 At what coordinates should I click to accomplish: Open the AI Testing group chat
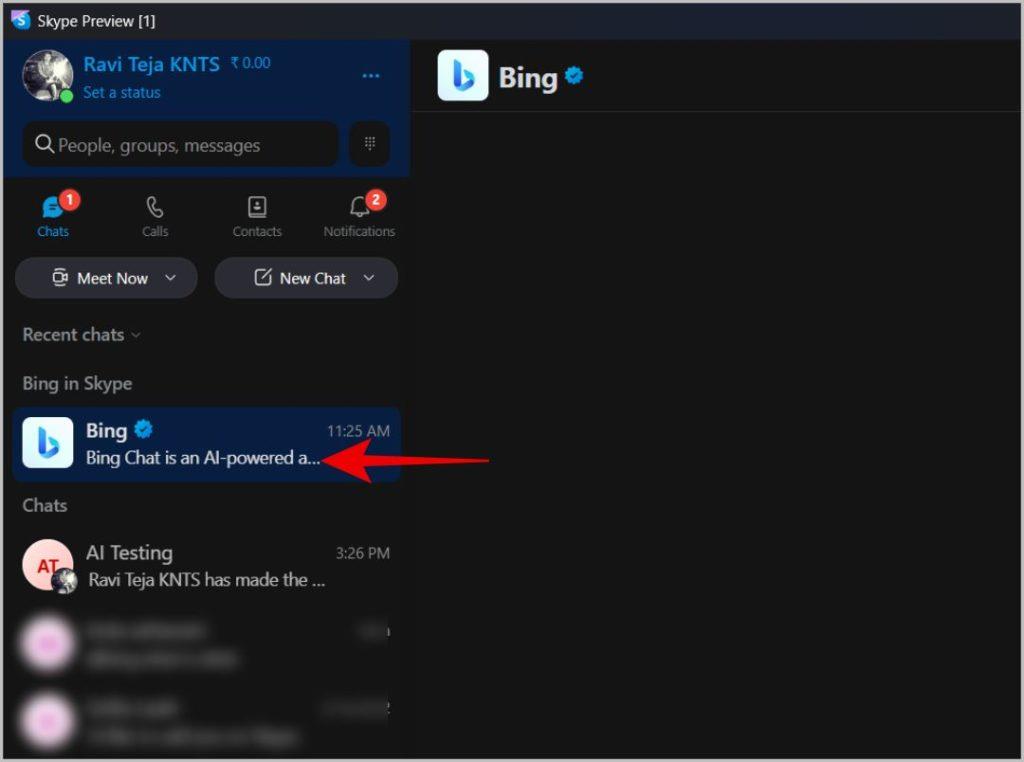tap(206, 565)
